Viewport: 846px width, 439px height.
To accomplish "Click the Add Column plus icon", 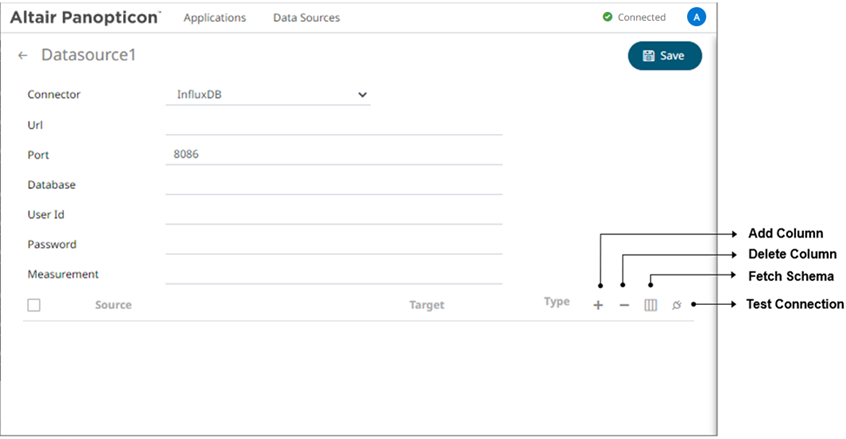I will [x=598, y=305].
